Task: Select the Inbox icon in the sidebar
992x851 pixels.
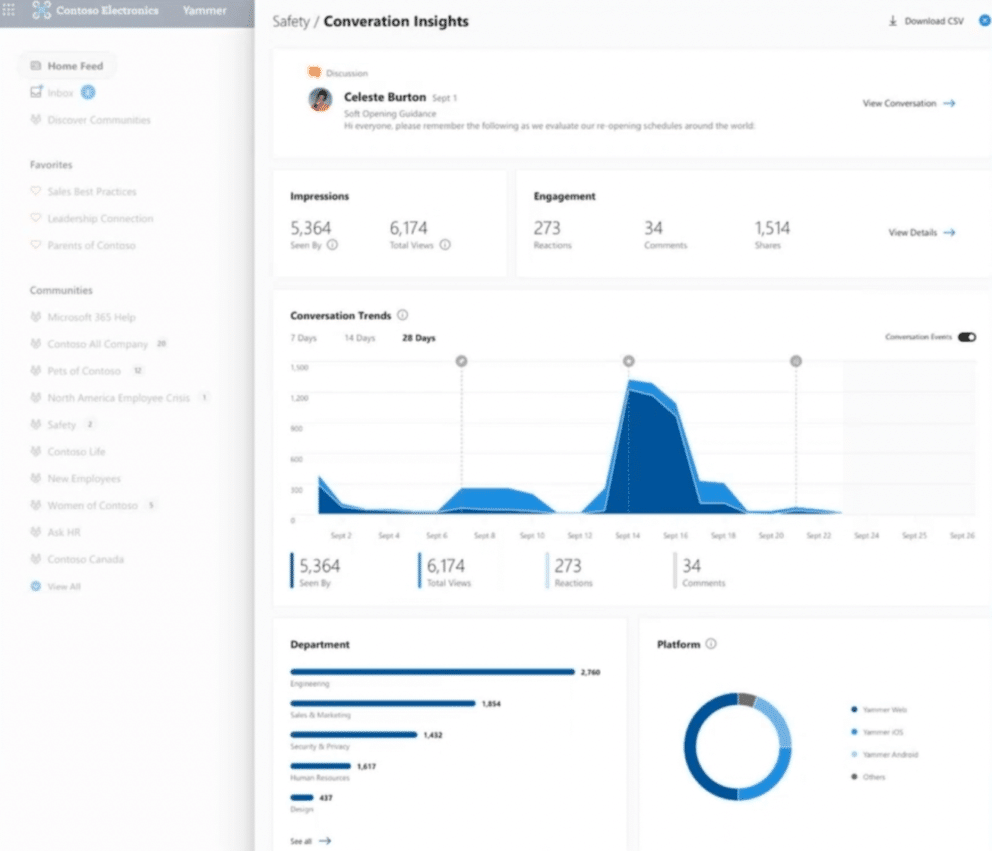Action: [35, 92]
